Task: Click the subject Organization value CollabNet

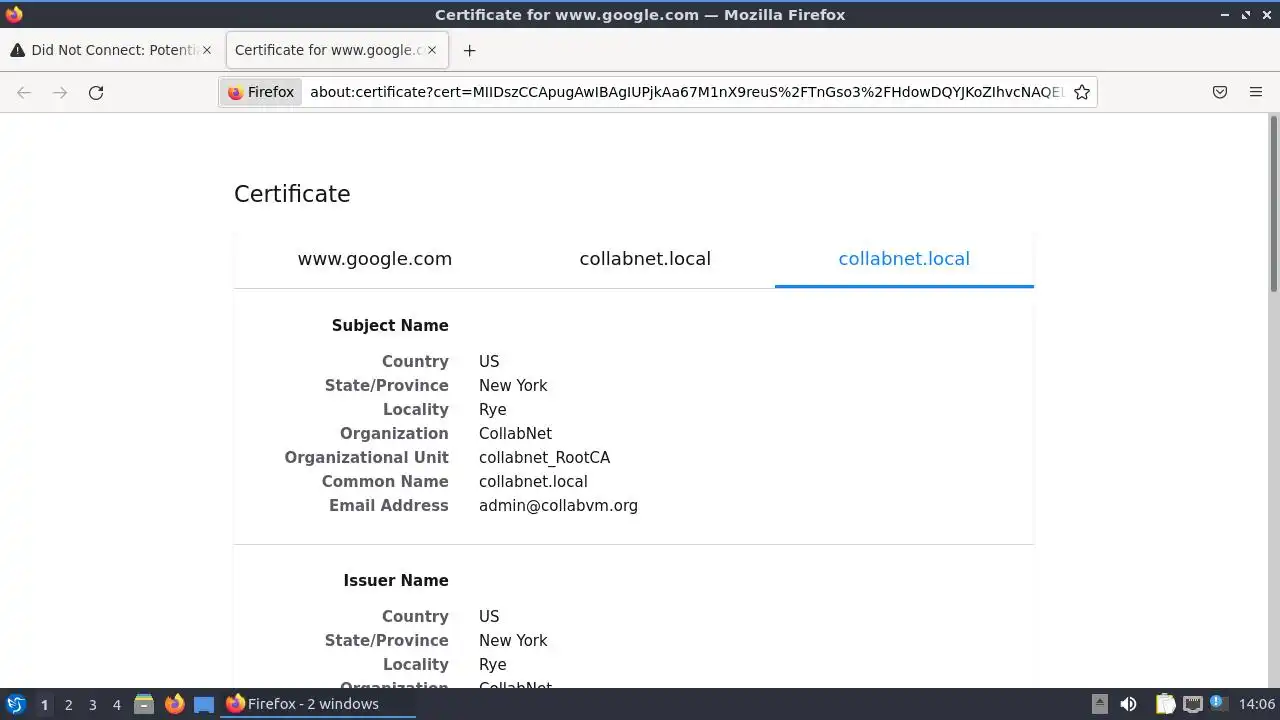Action: [515, 433]
